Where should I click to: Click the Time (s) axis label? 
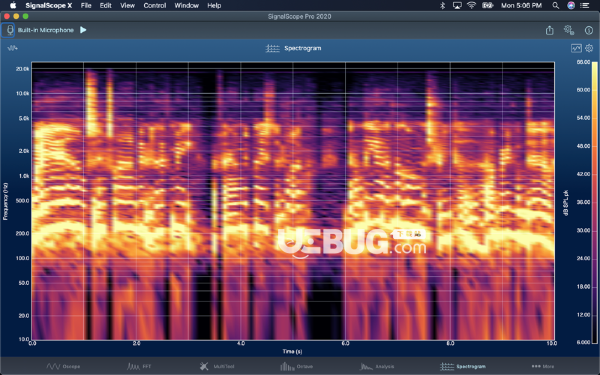pos(292,351)
